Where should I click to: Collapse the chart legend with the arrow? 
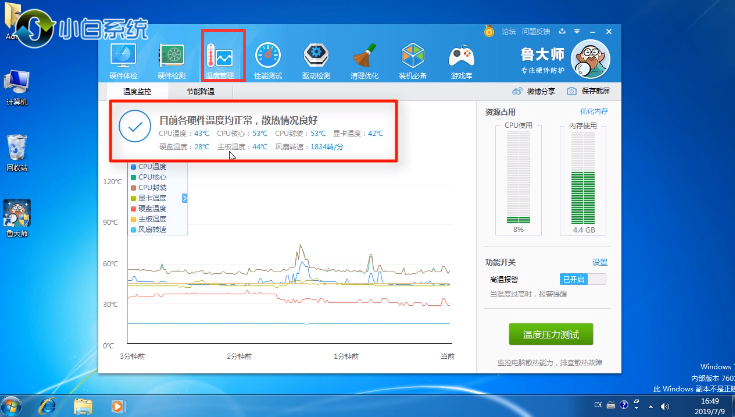[184, 199]
